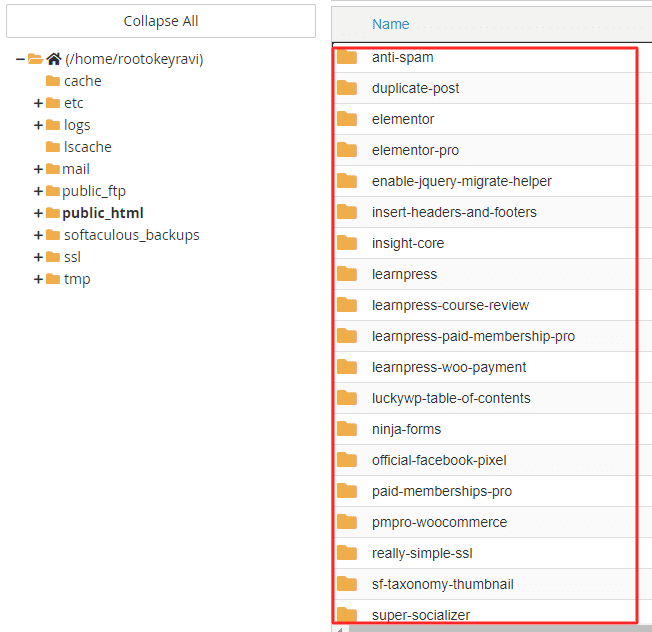Select lscache in the folder tree
This screenshot has height=632, width=652.
[87, 147]
